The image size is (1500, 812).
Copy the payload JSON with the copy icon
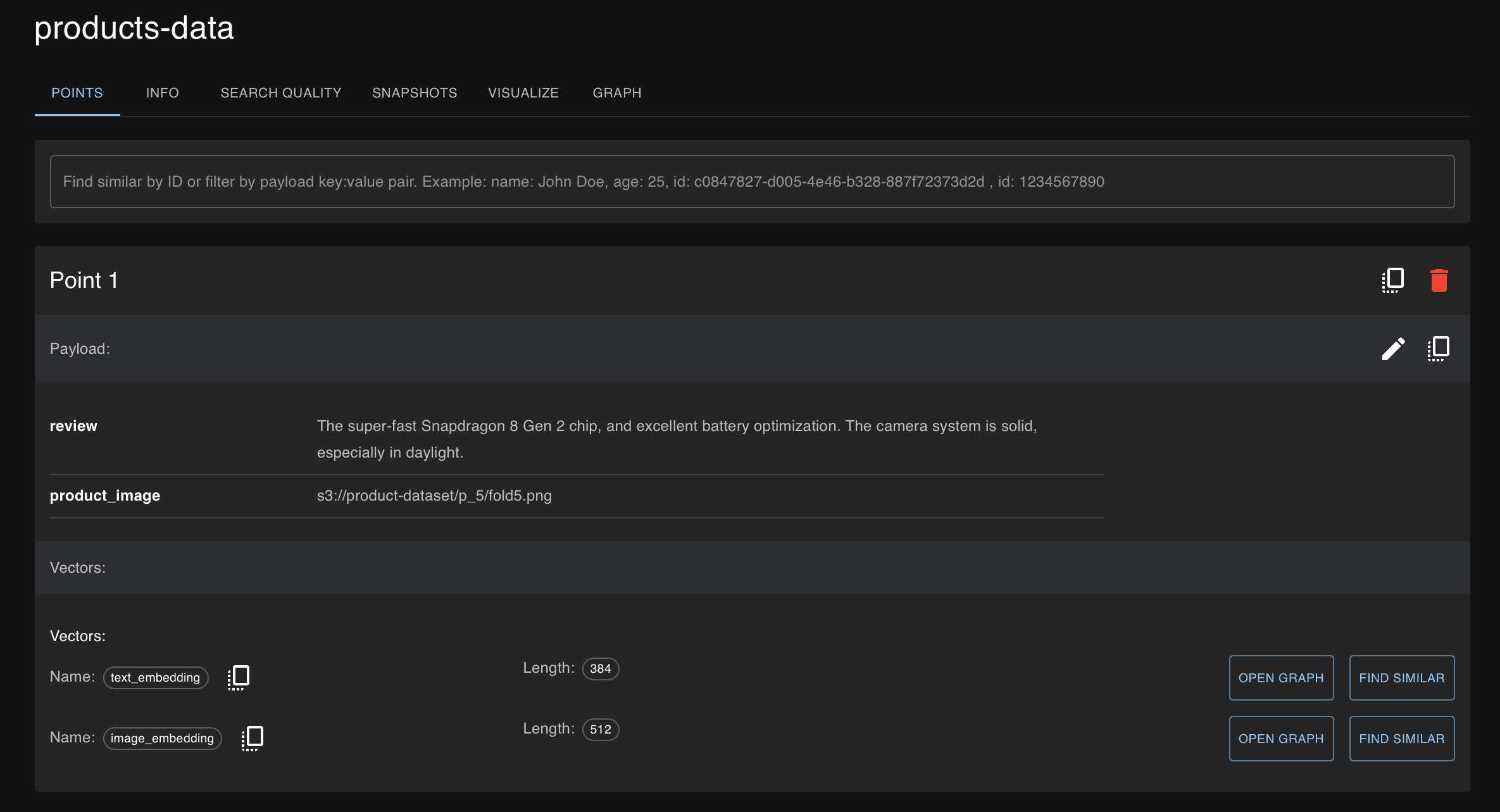(x=1438, y=349)
